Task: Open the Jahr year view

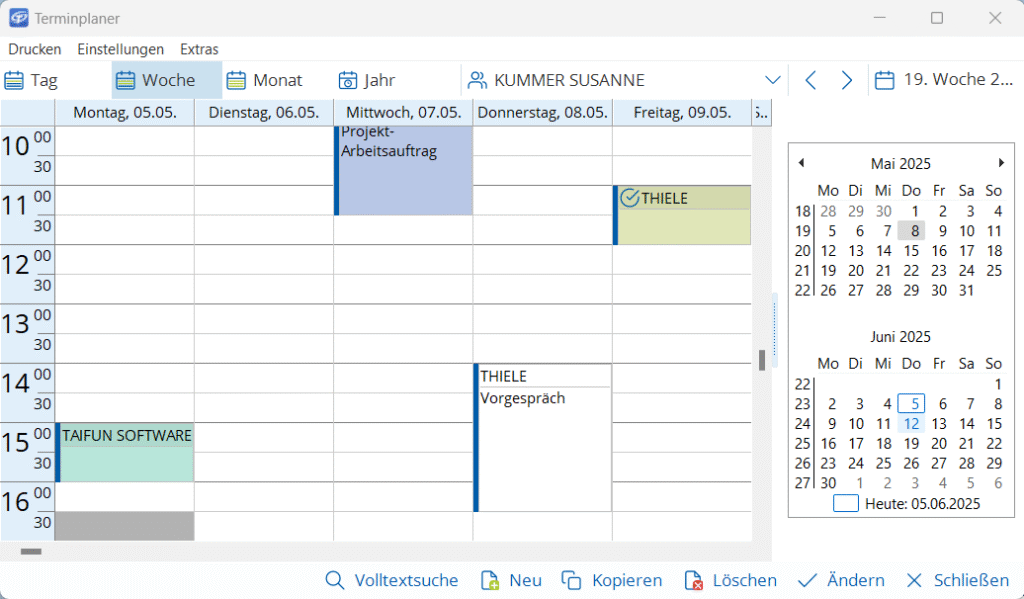Action: (367, 80)
